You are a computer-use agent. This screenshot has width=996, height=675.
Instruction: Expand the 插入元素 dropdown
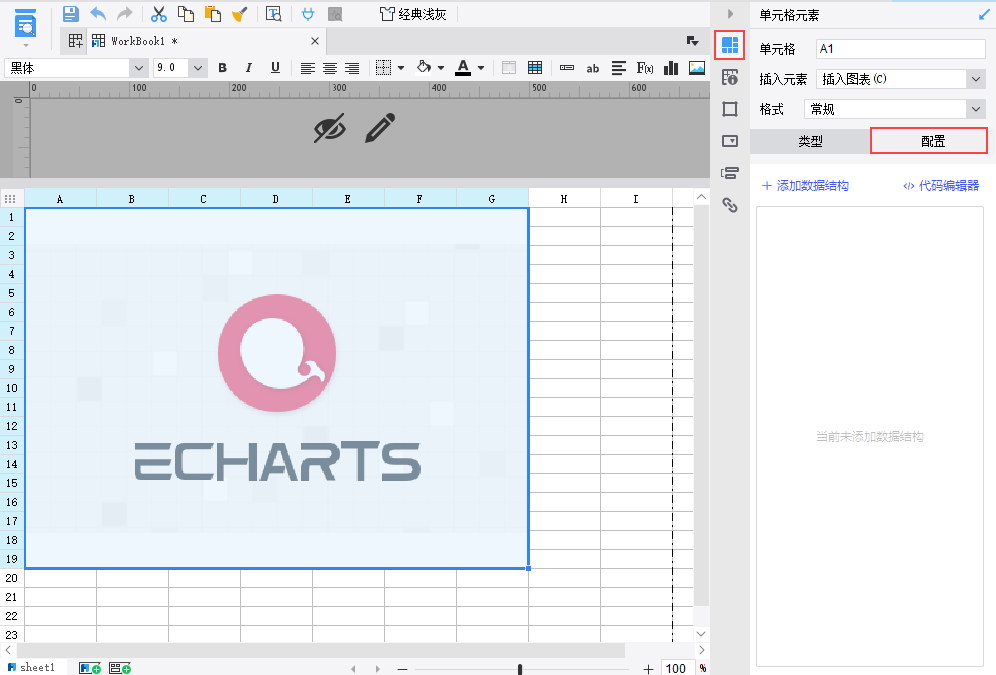coord(976,79)
